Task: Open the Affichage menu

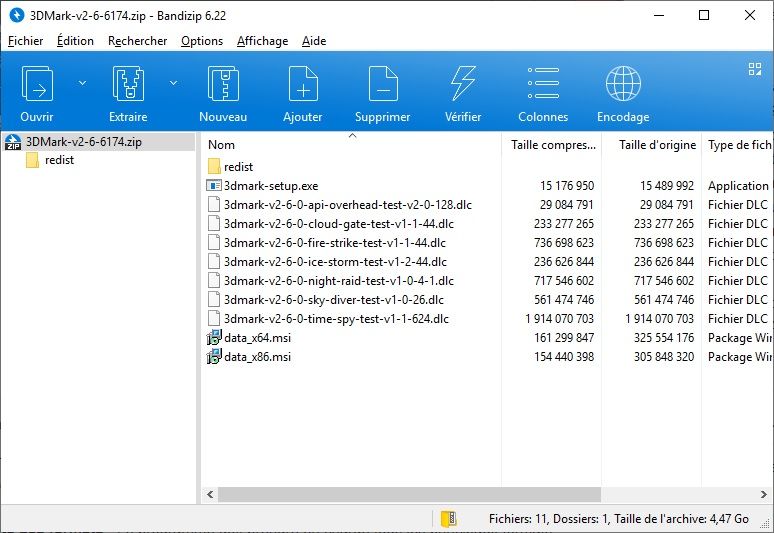Action: (263, 41)
